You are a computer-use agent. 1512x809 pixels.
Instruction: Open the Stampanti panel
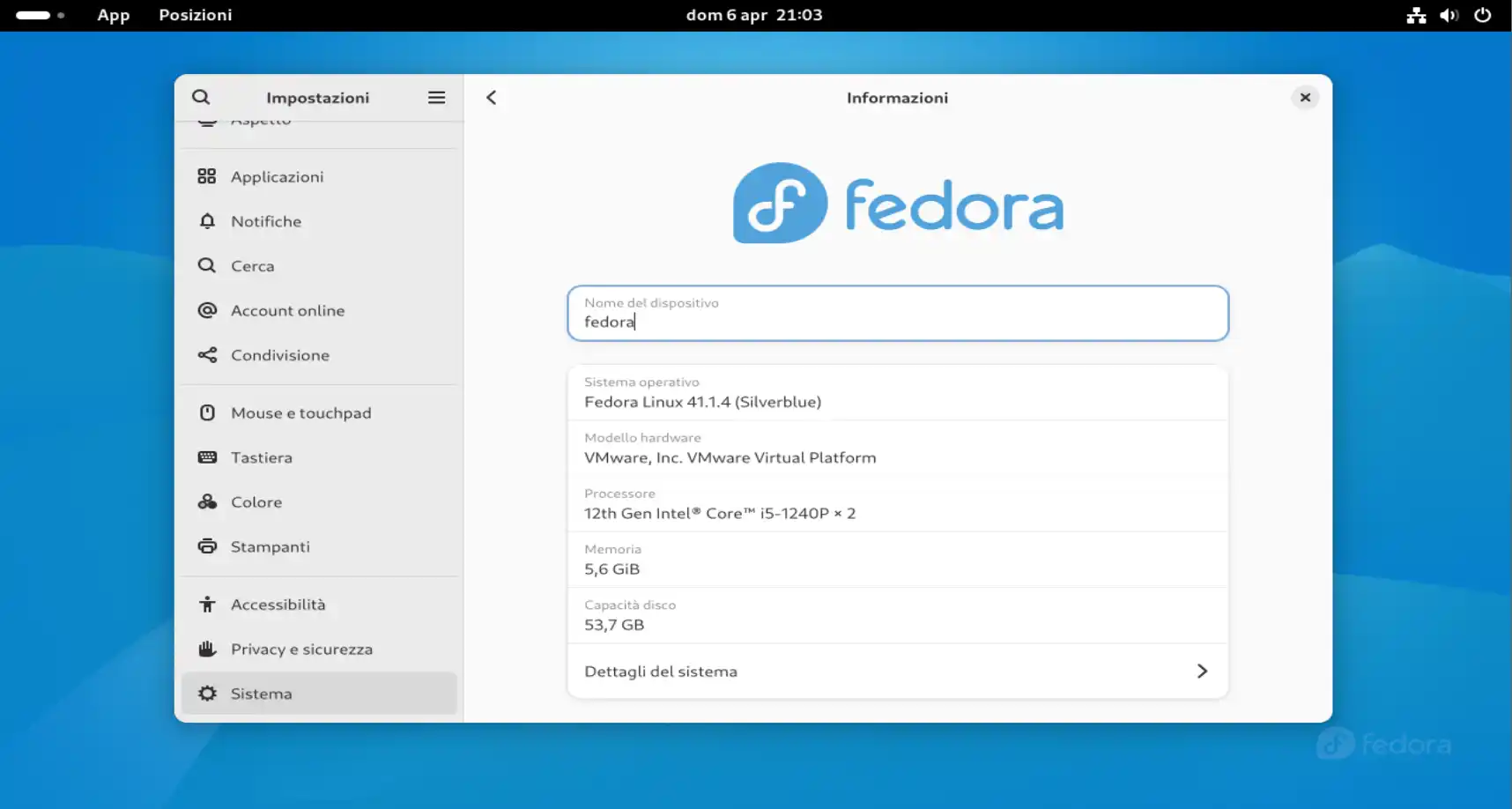coord(319,546)
